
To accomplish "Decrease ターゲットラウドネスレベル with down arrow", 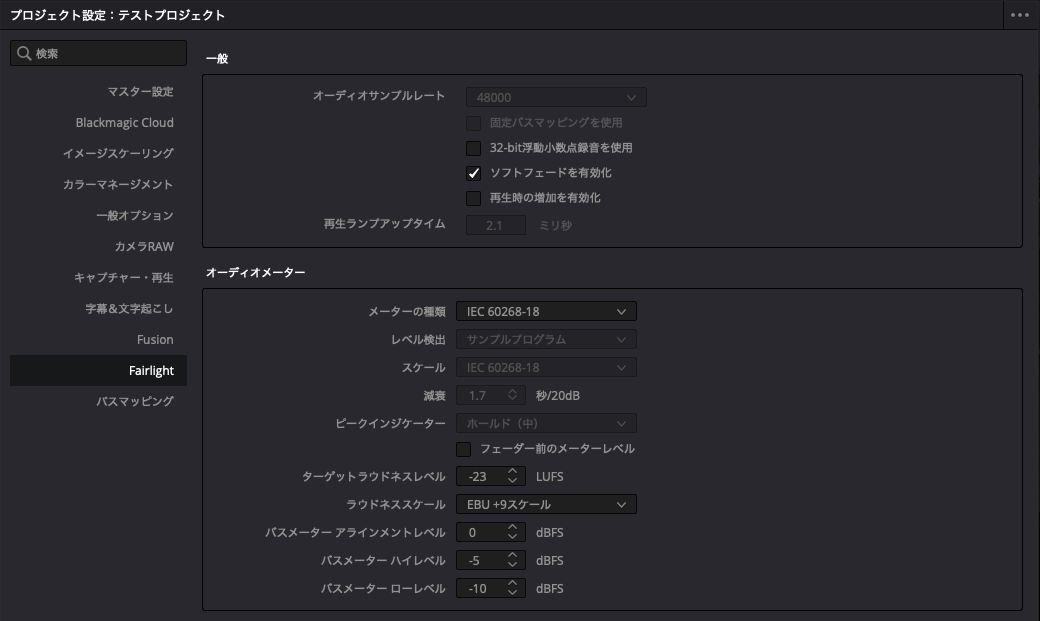I will point(512,480).
